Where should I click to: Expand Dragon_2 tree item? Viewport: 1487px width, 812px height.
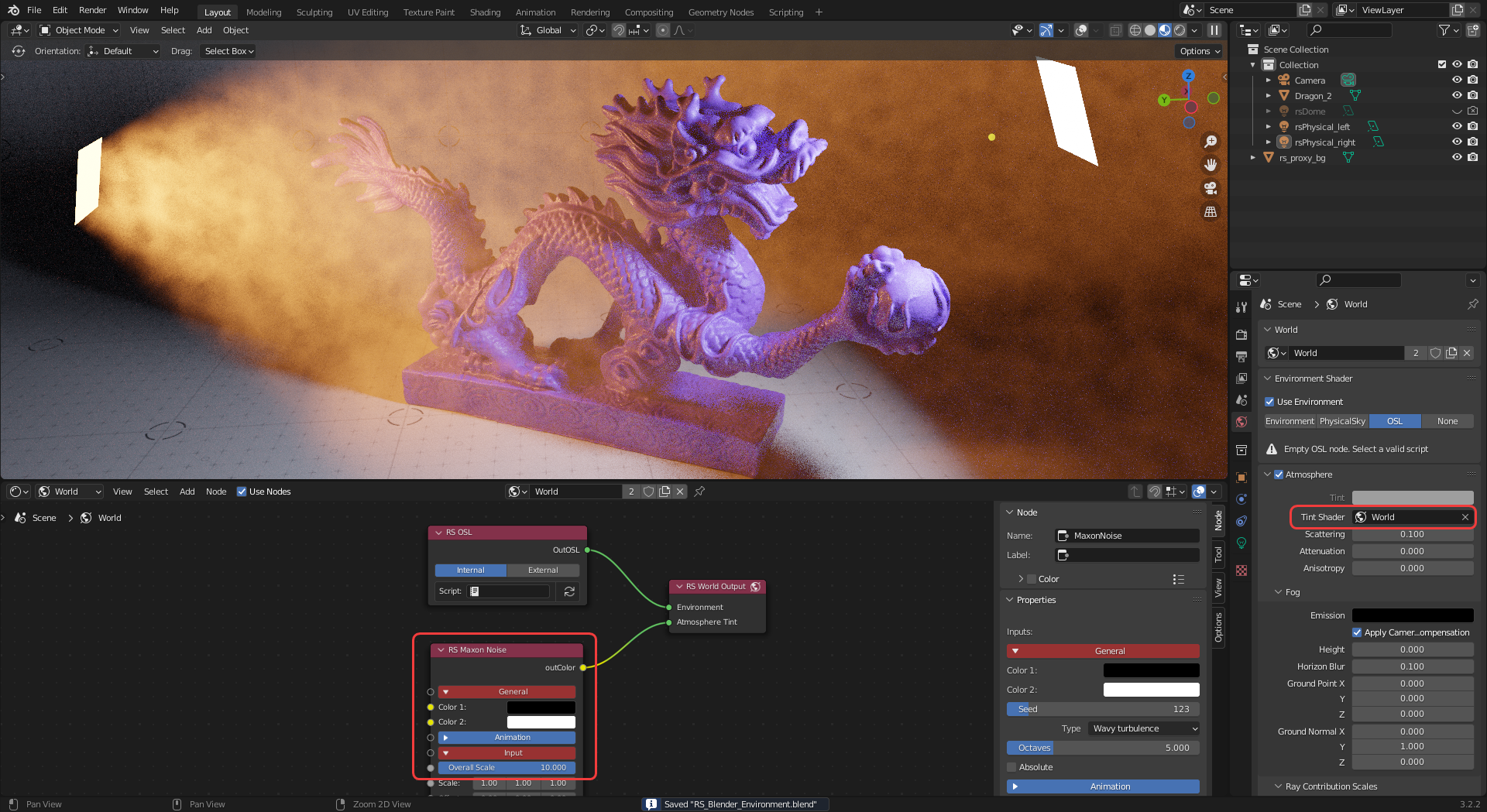[x=1269, y=95]
